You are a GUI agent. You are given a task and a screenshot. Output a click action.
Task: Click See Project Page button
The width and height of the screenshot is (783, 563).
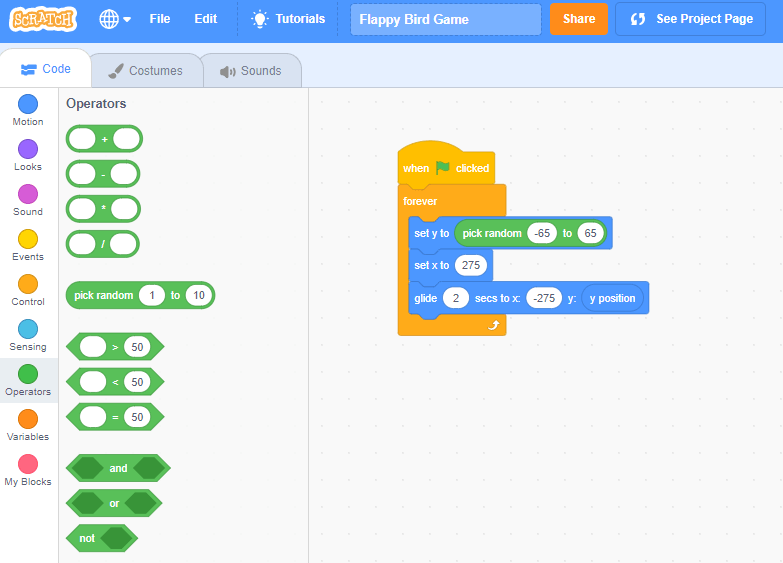(691, 19)
